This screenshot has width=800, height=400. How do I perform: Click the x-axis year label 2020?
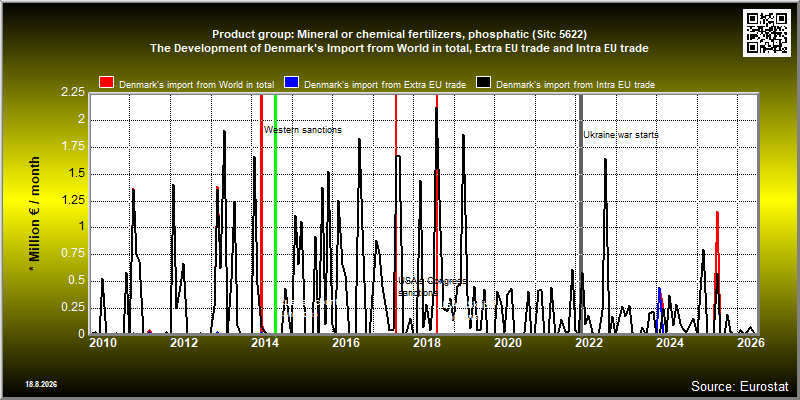coord(508,343)
